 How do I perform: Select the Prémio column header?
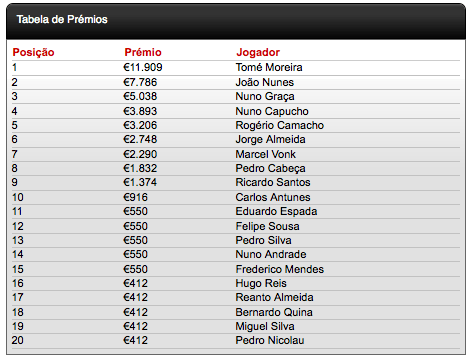[143, 52]
